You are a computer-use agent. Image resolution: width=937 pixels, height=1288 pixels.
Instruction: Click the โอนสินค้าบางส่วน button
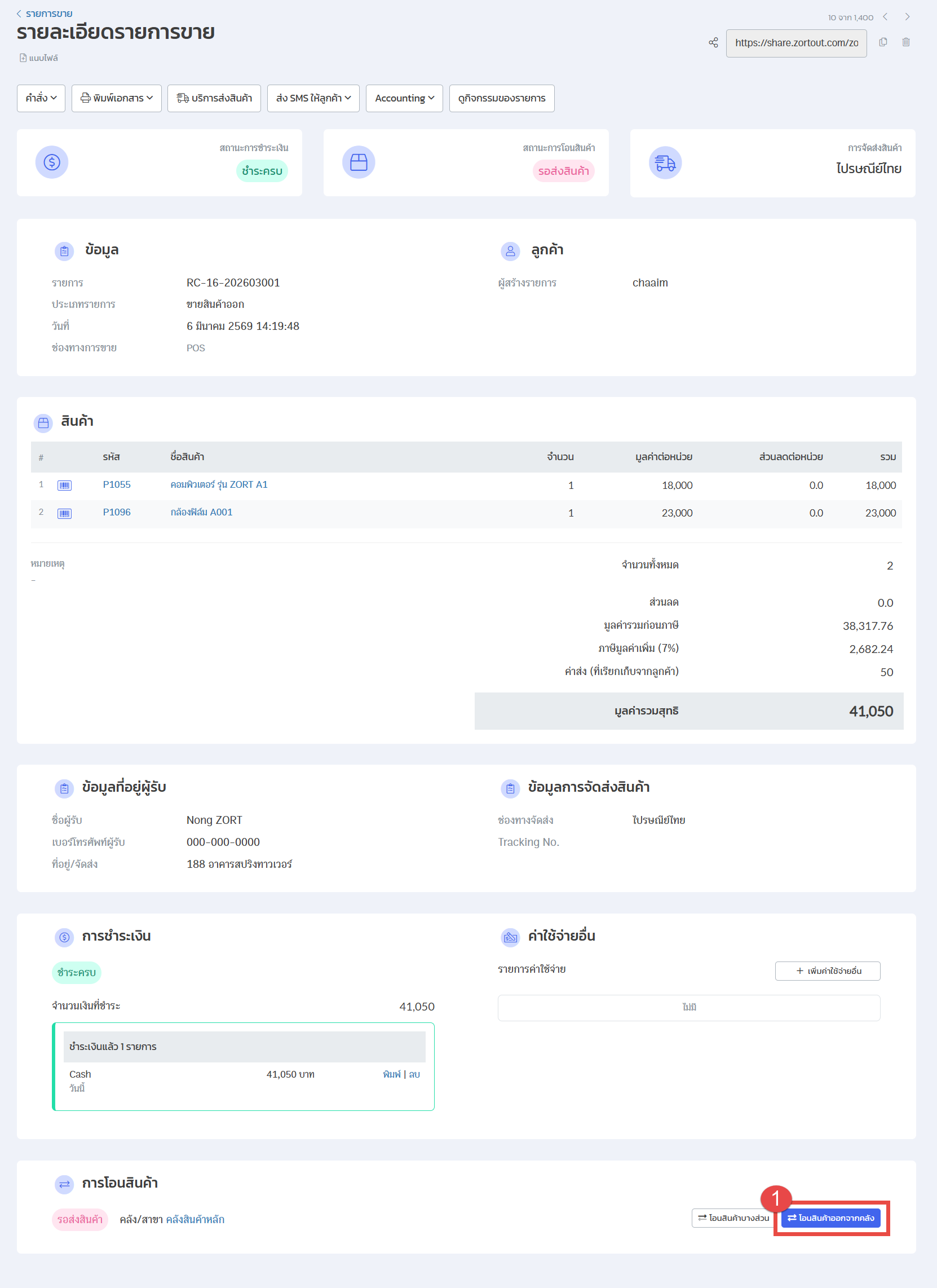click(x=733, y=1218)
